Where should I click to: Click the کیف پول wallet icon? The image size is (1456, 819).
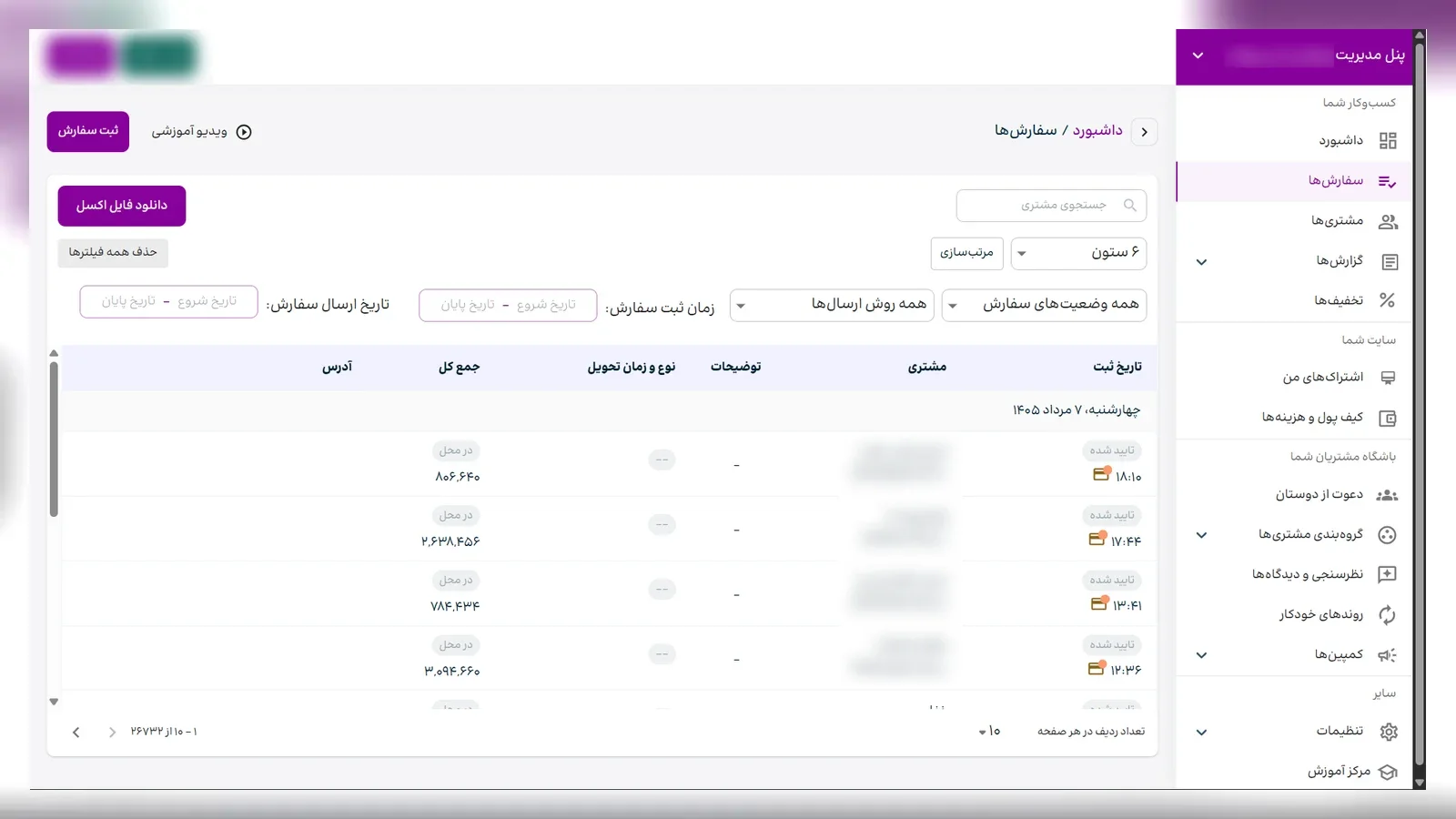tap(1388, 419)
